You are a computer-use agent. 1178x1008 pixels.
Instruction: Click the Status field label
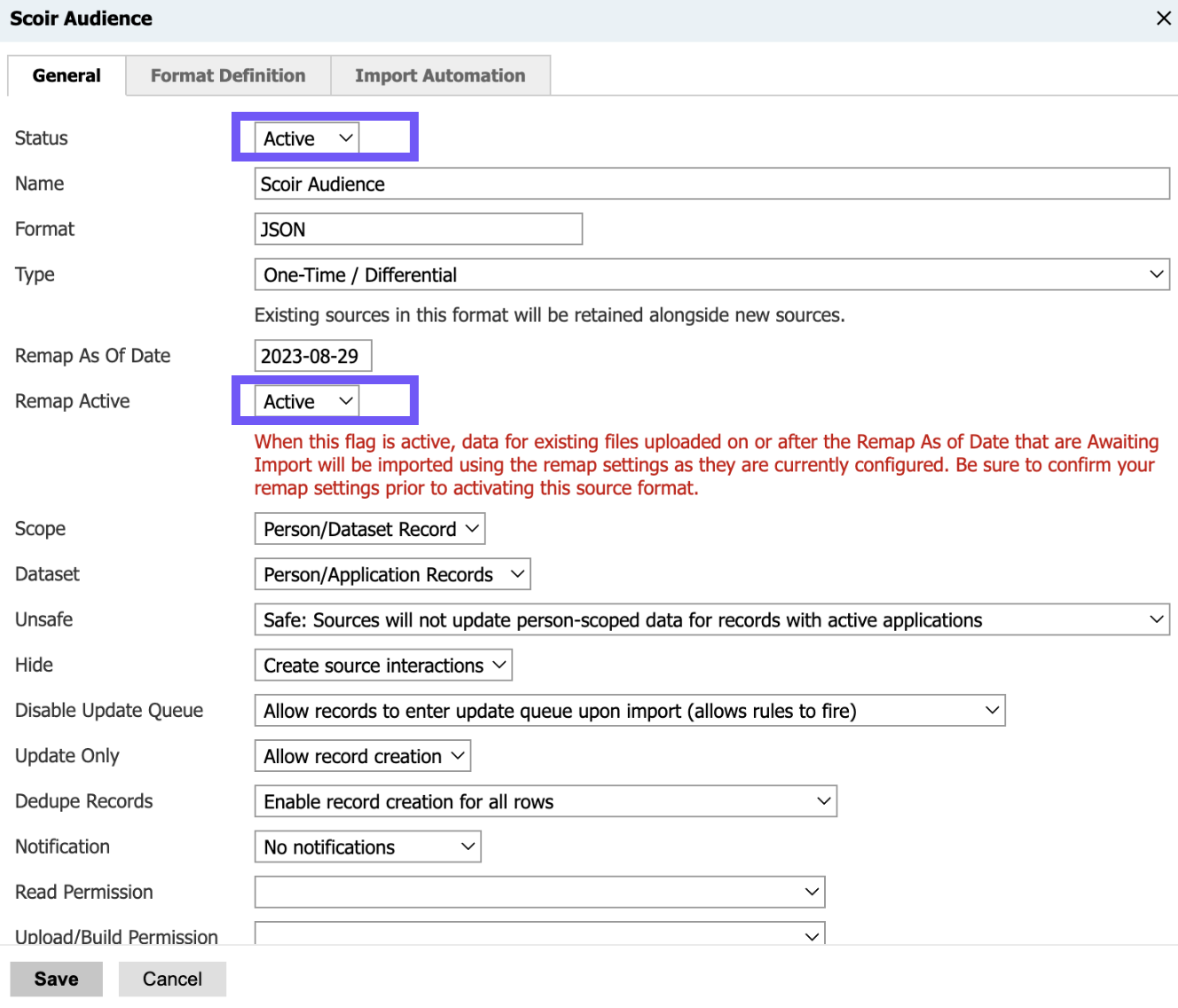click(x=42, y=138)
